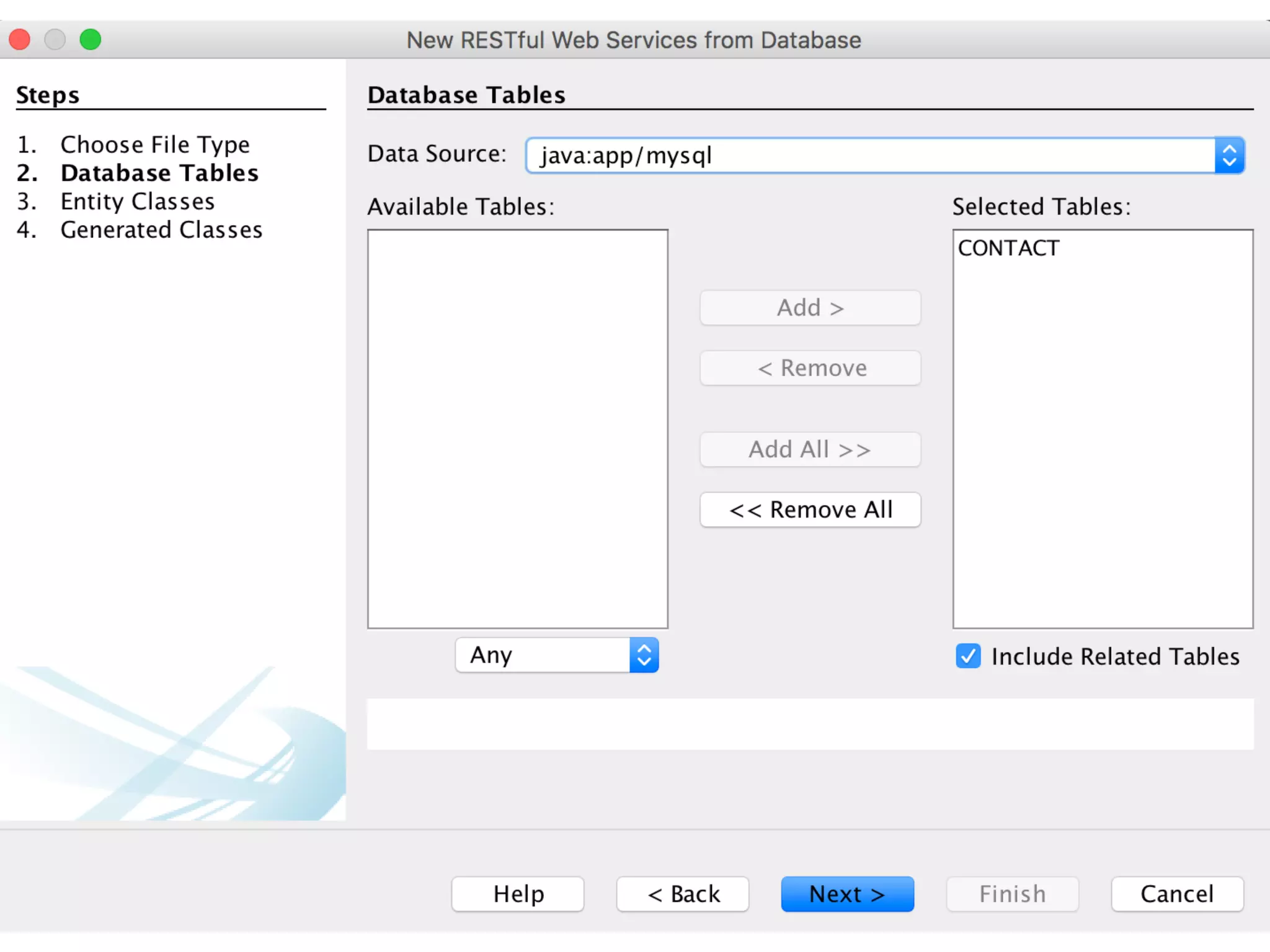Open the Data Source dropdown arrow
Image resolution: width=1270 pixels, height=952 pixels.
(1229, 155)
